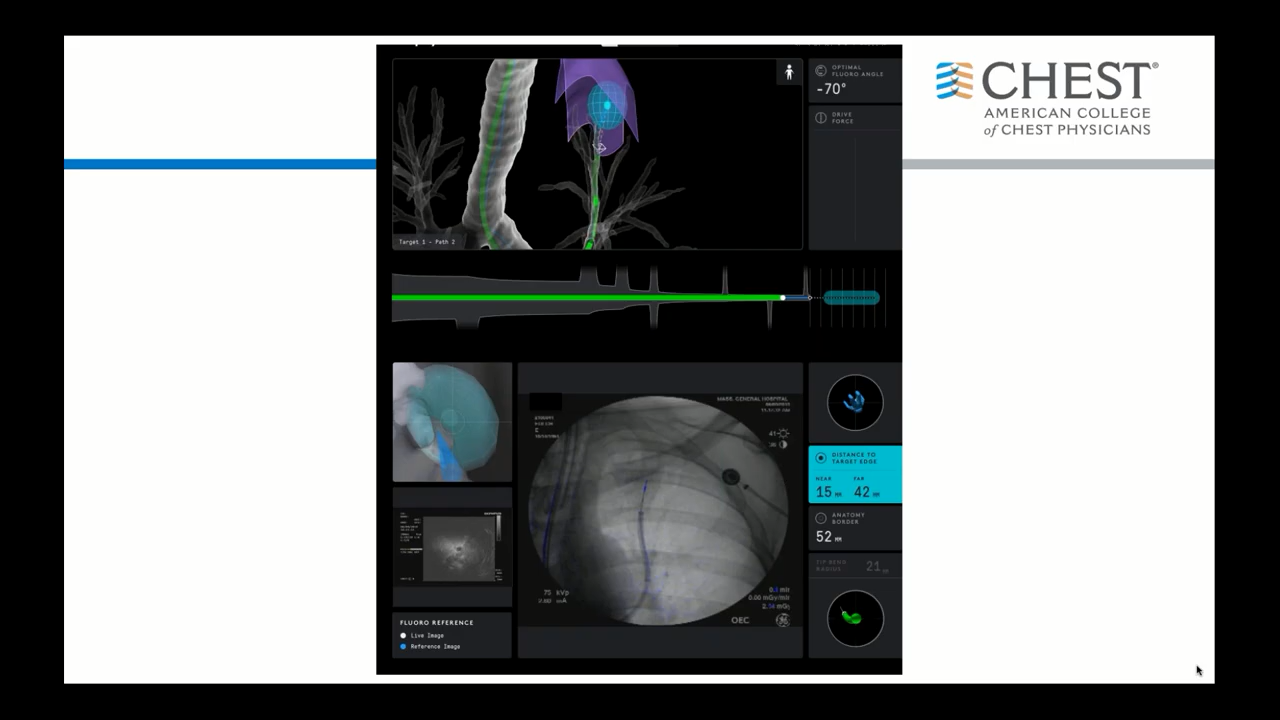
Task: Click the human figure orientation icon
Action: click(789, 72)
